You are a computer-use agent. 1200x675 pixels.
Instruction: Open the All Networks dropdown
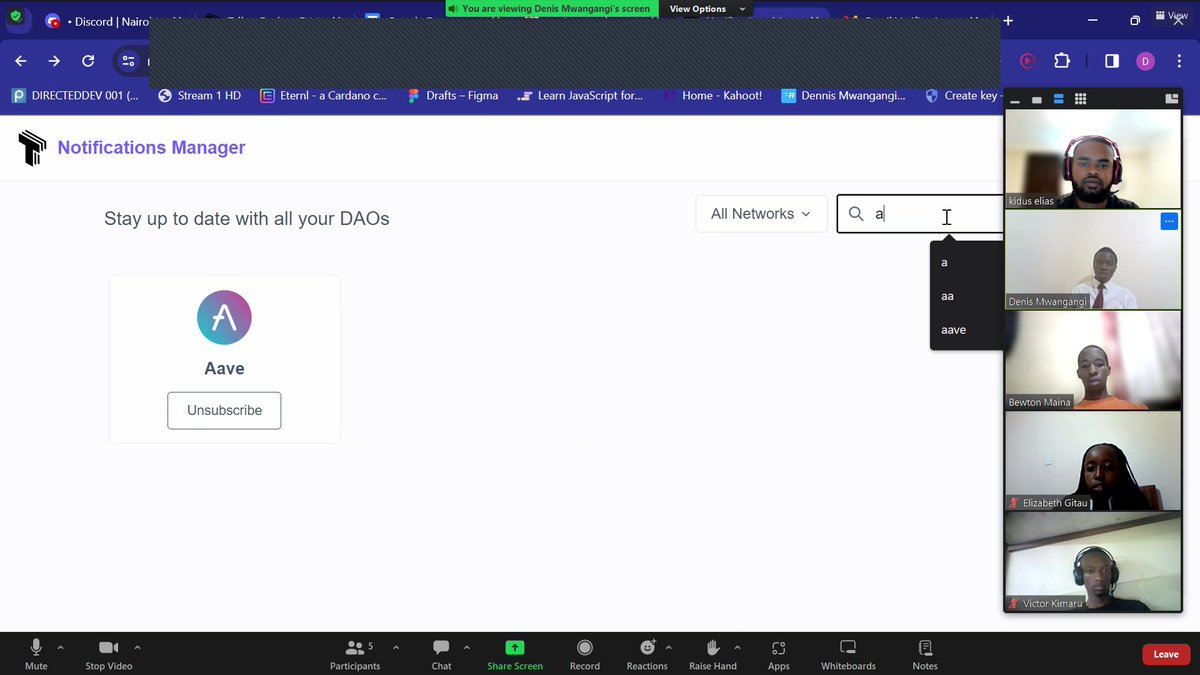tap(761, 213)
